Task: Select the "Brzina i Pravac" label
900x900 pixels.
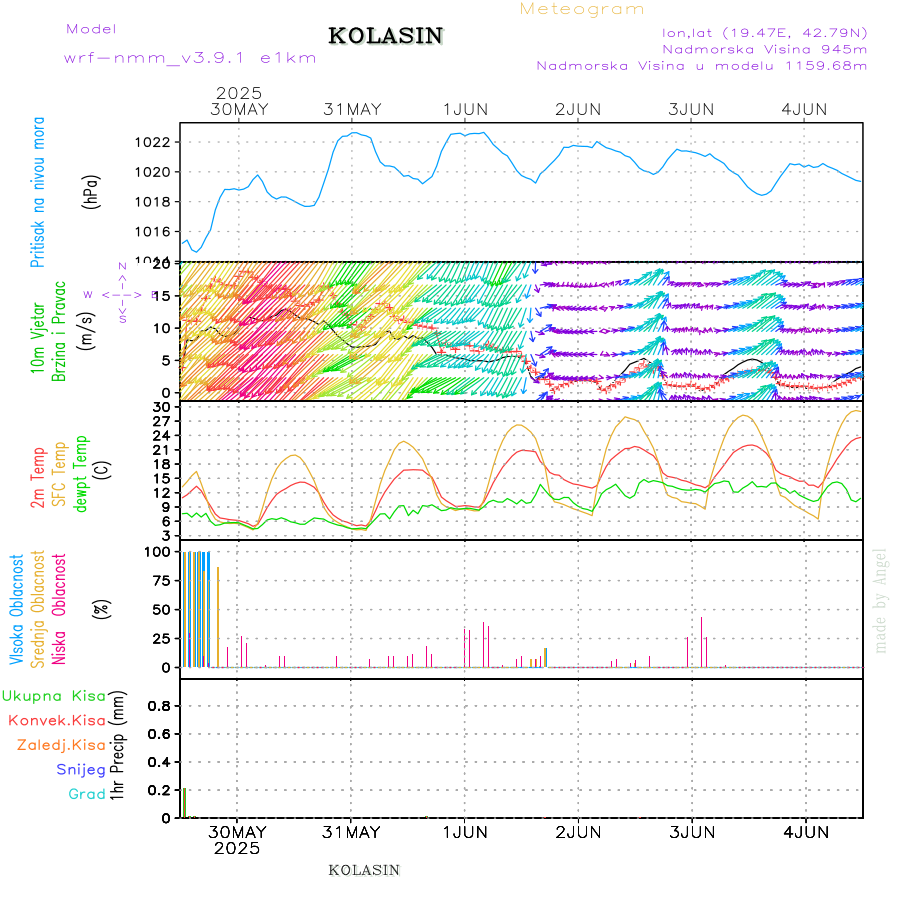Action: click(x=59, y=331)
